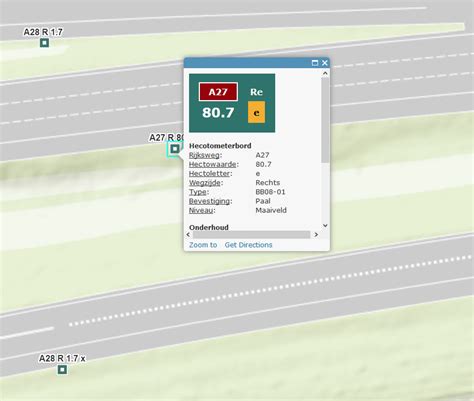
Task: Maximize the popup info window
Action: (x=315, y=63)
